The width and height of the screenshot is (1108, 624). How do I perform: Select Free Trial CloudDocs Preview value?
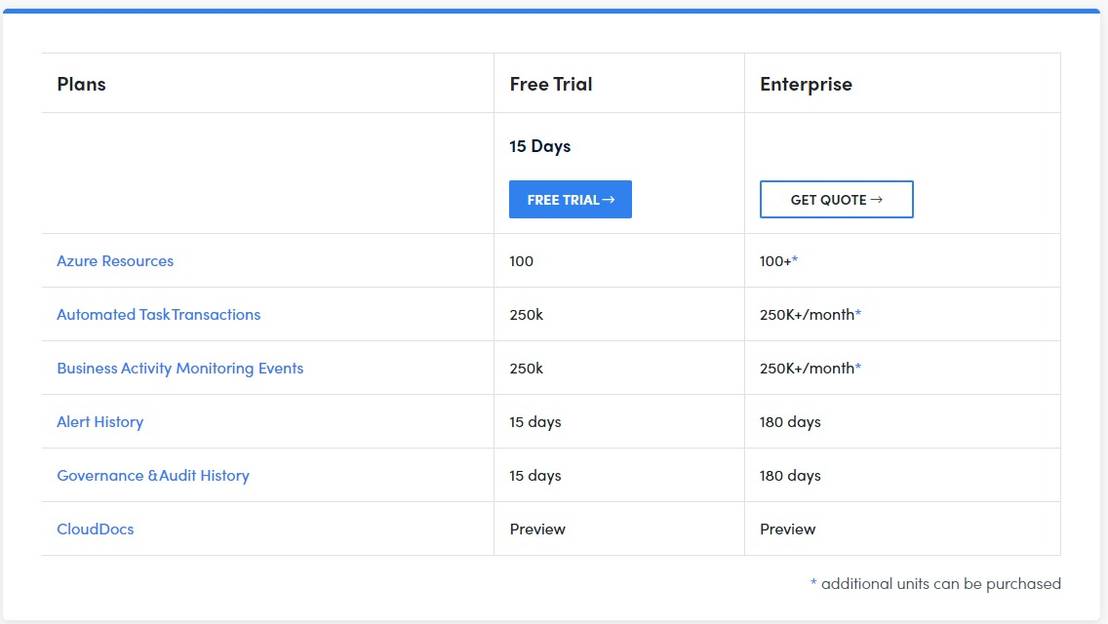click(x=537, y=529)
